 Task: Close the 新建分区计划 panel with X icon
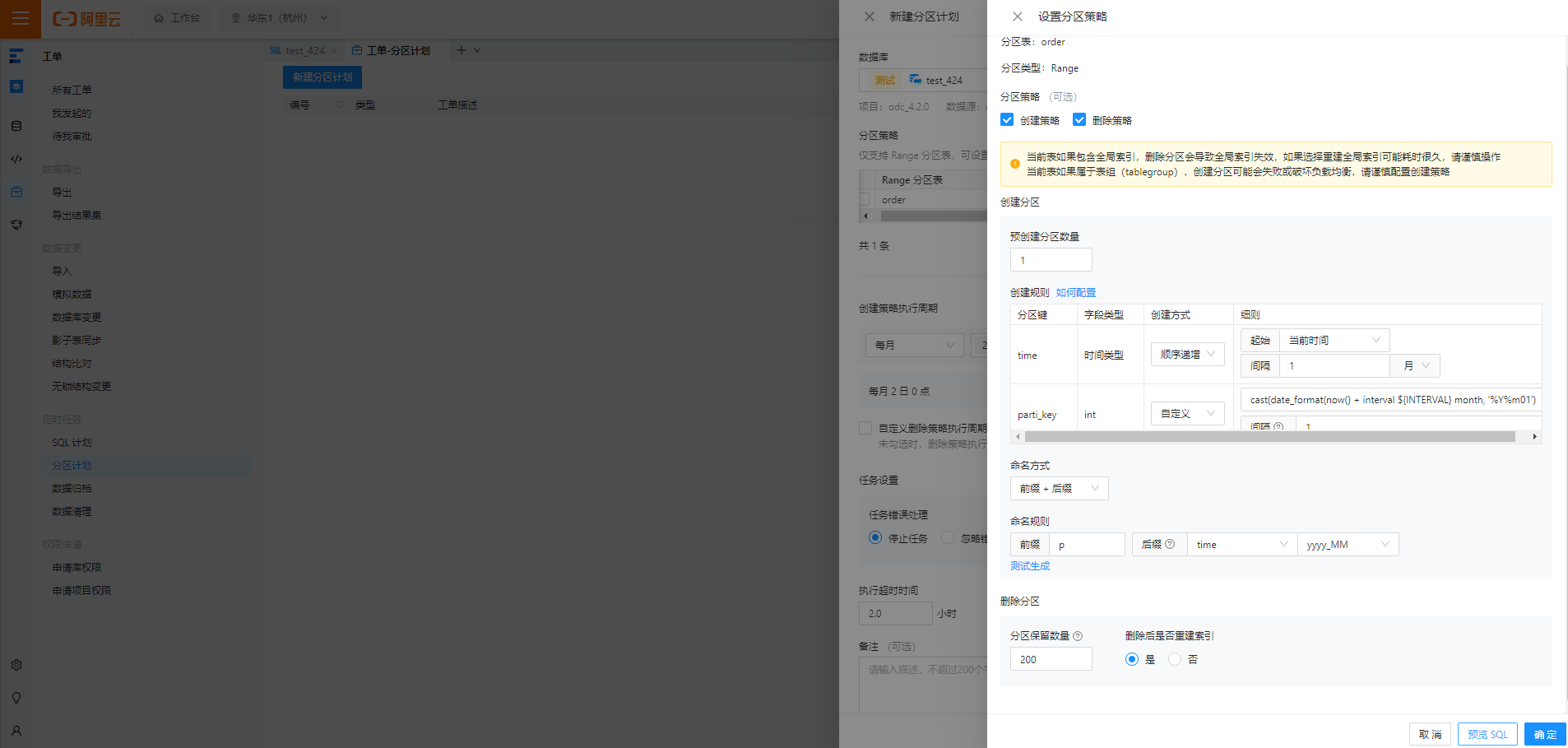(x=870, y=16)
